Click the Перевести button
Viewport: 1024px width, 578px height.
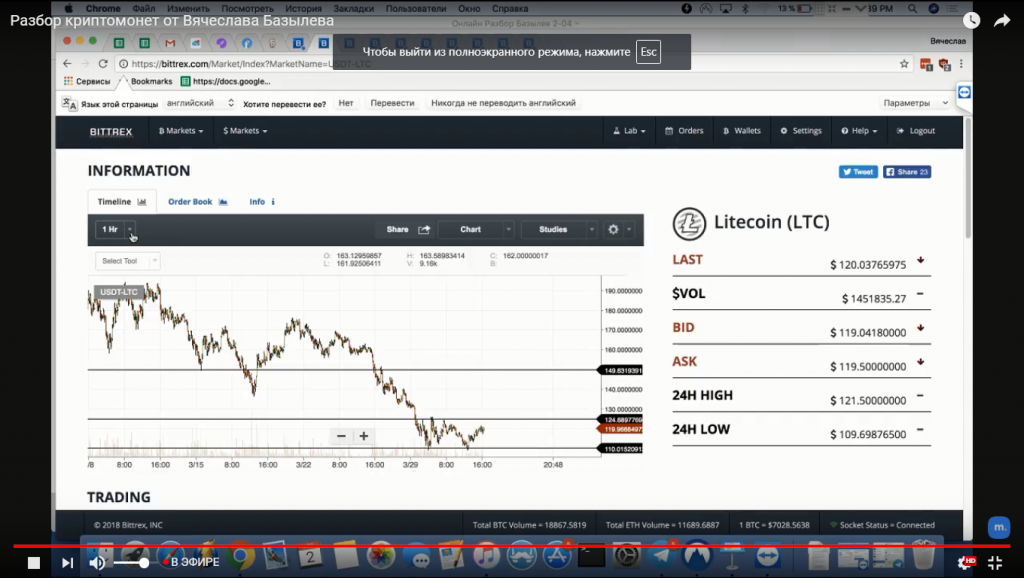pos(392,103)
